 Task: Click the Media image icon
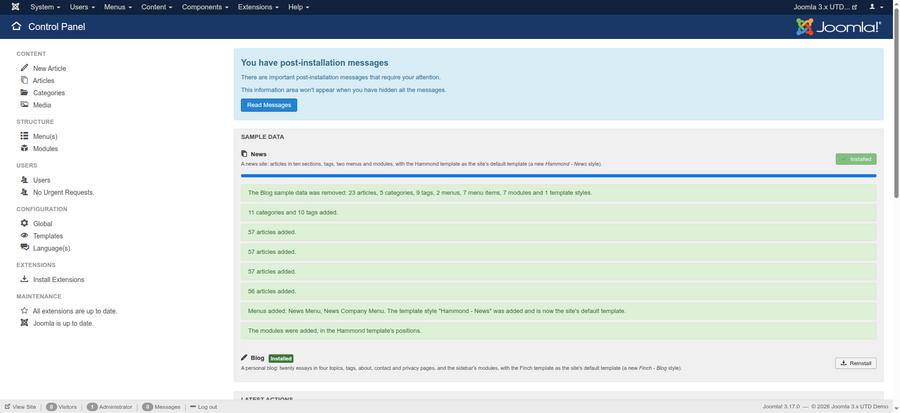point(24,104)
